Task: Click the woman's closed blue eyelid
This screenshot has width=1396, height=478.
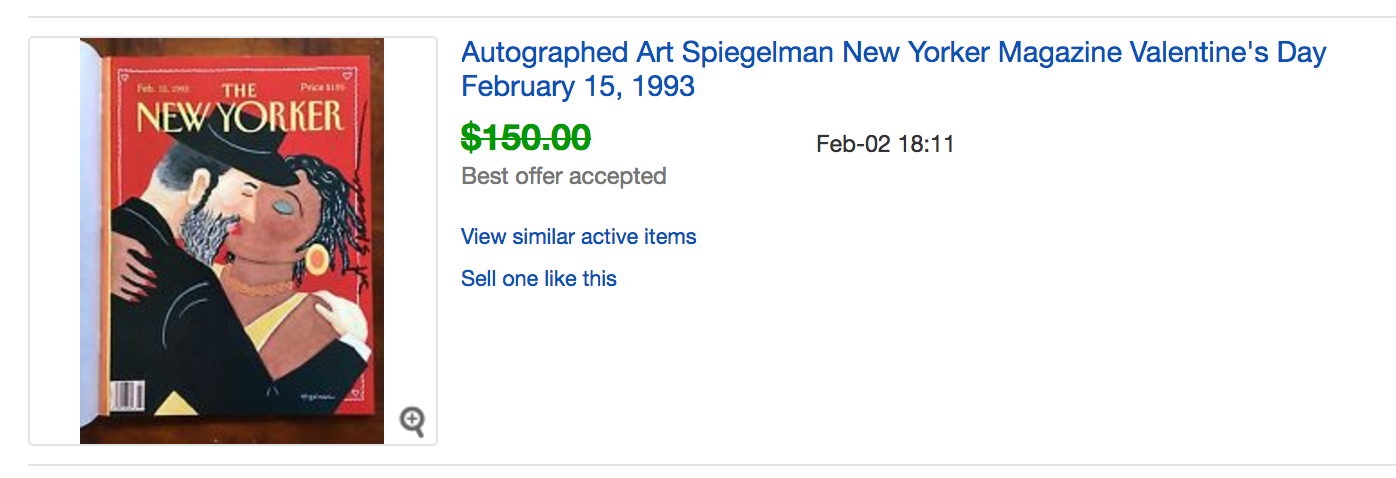Action: tap(282, 206)
